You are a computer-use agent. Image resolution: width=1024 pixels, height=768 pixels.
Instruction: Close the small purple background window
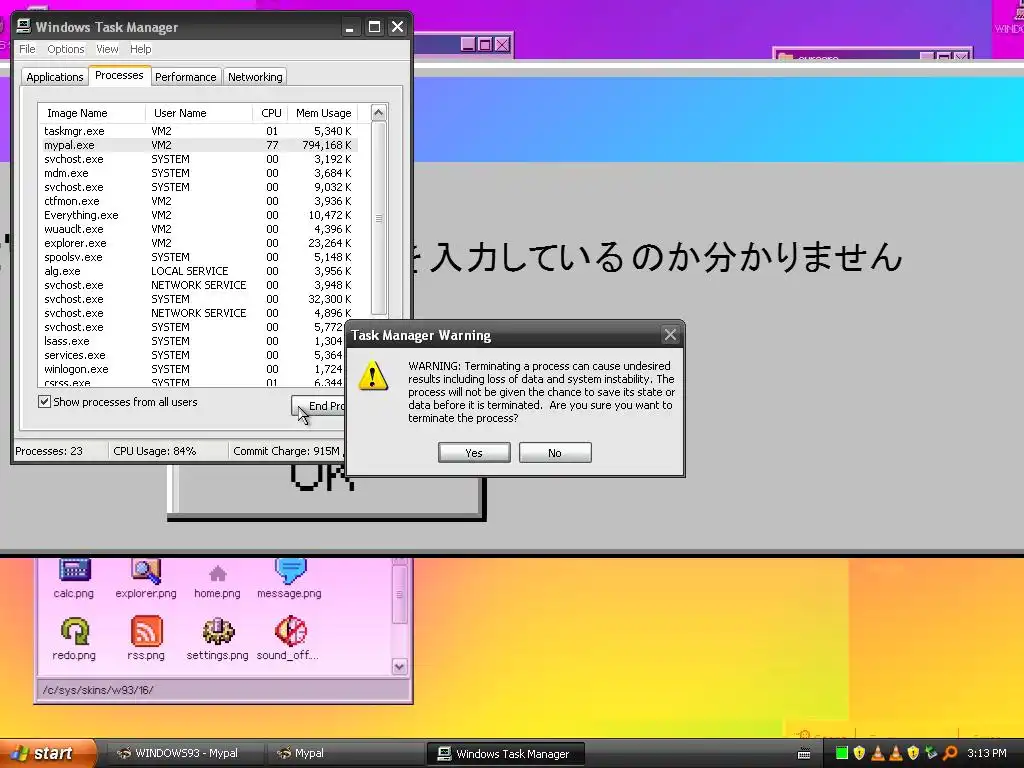pyautogui.click(x=502, y=44)
